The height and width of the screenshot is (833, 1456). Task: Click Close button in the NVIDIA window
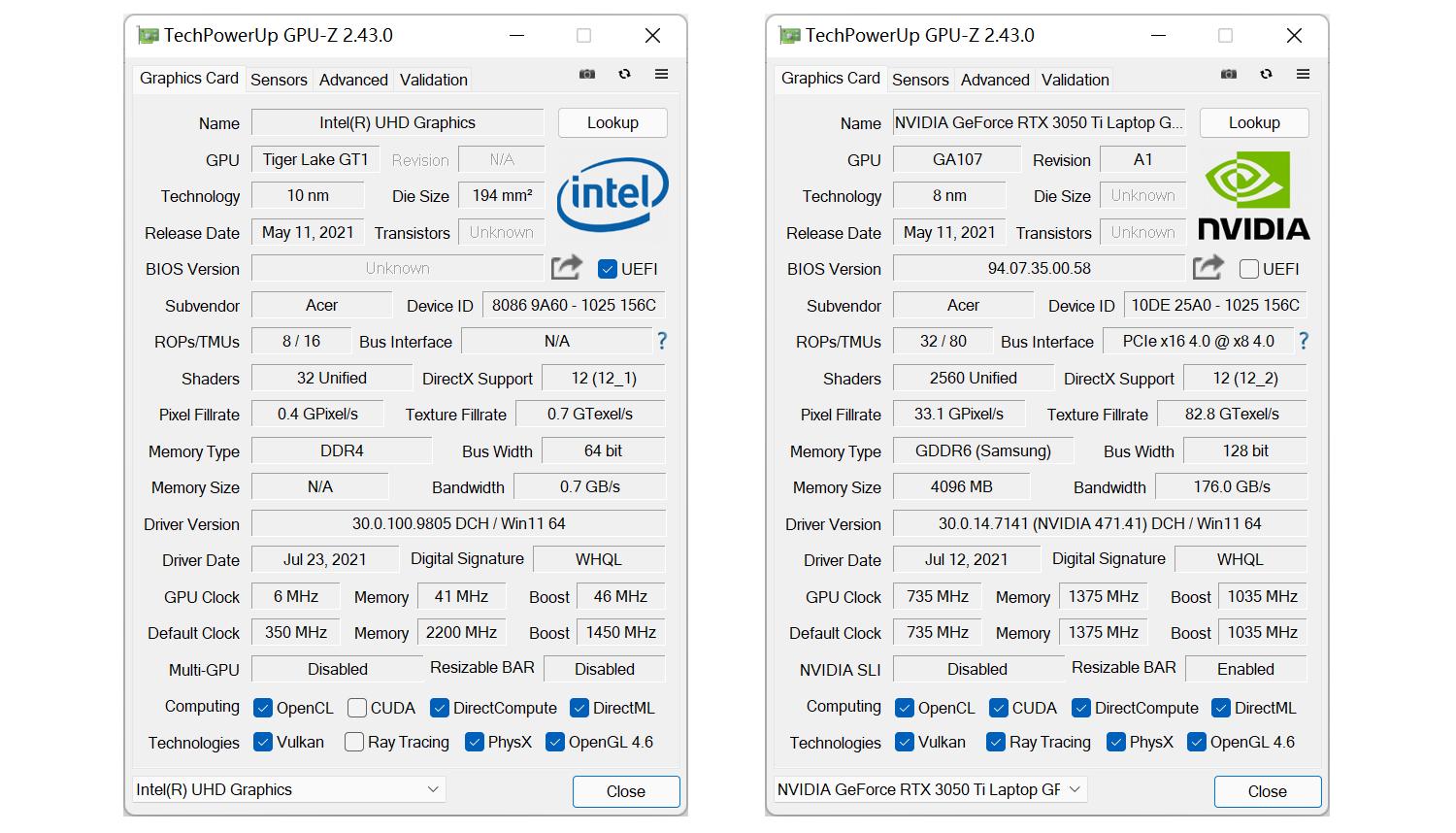[1267, 791]
